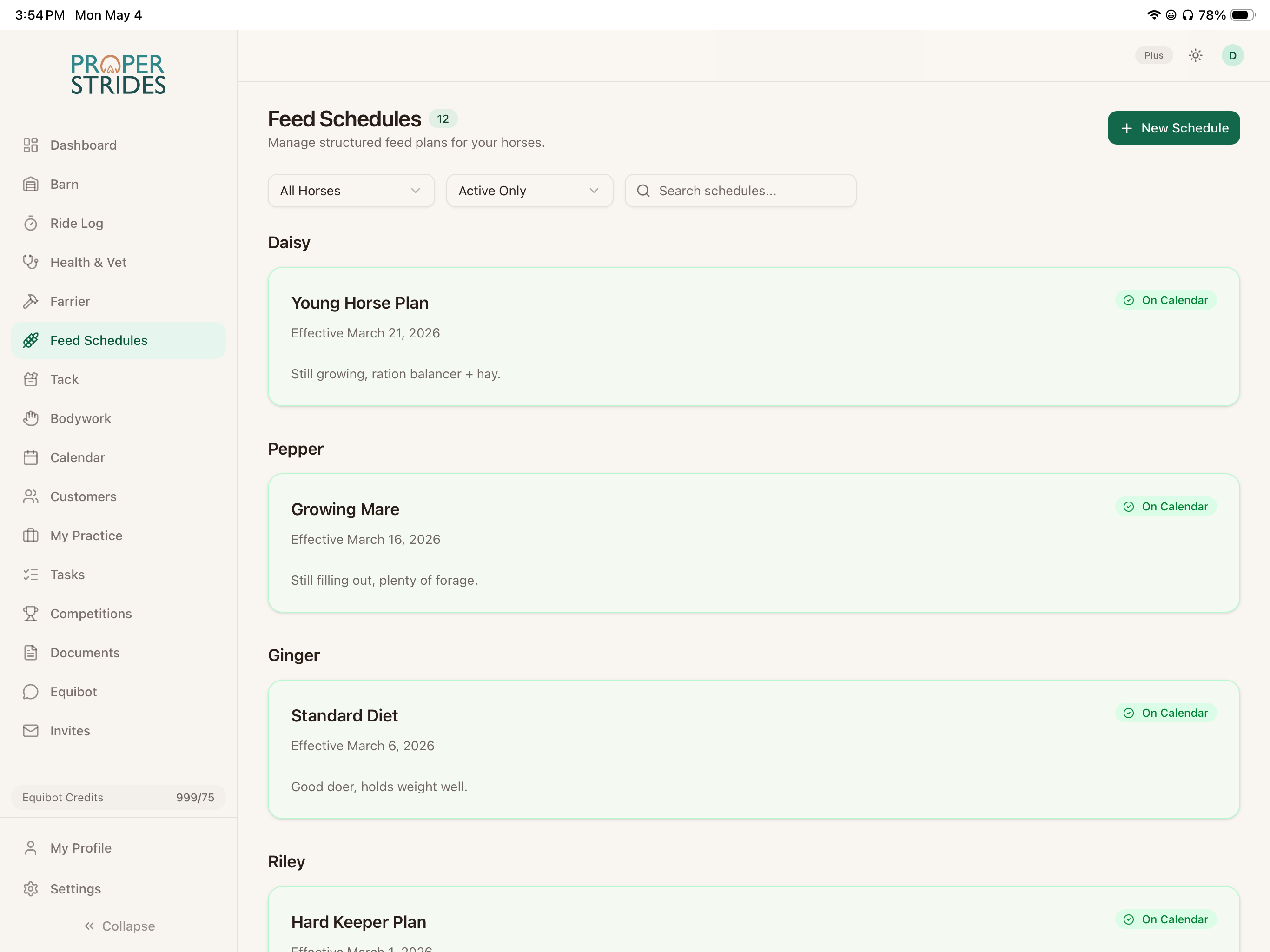Collapse the sidebar navigation
The width and height of the screenshot is (1270, 952).
point(119,926)
